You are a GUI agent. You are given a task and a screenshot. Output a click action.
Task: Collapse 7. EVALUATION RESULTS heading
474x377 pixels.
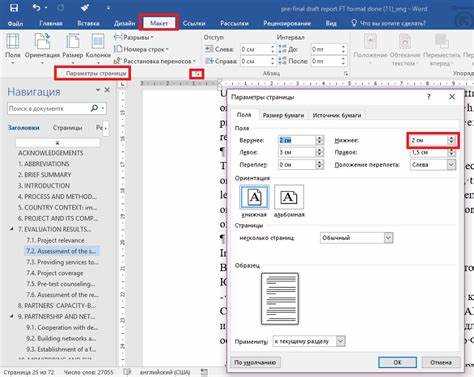[12, 229]
